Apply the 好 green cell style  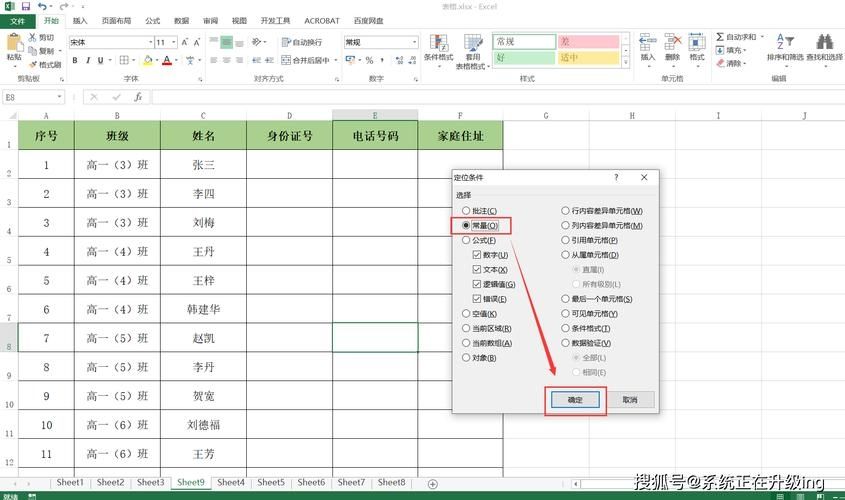(x=524, y=58)
